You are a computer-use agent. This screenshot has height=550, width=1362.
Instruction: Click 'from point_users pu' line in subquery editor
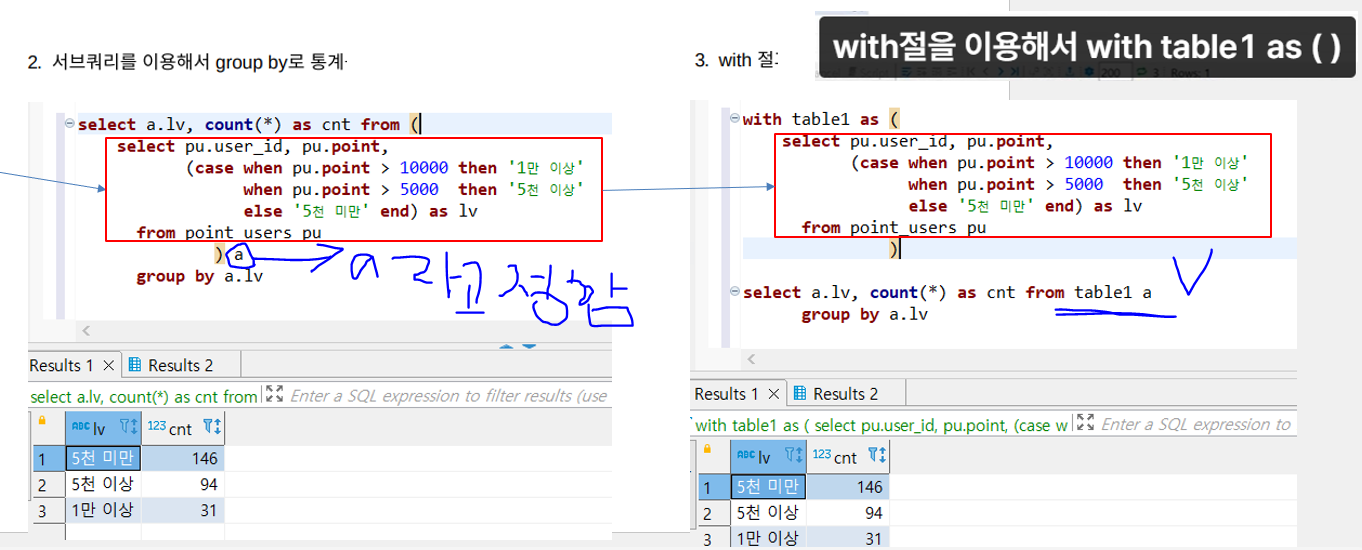[229, 233]
